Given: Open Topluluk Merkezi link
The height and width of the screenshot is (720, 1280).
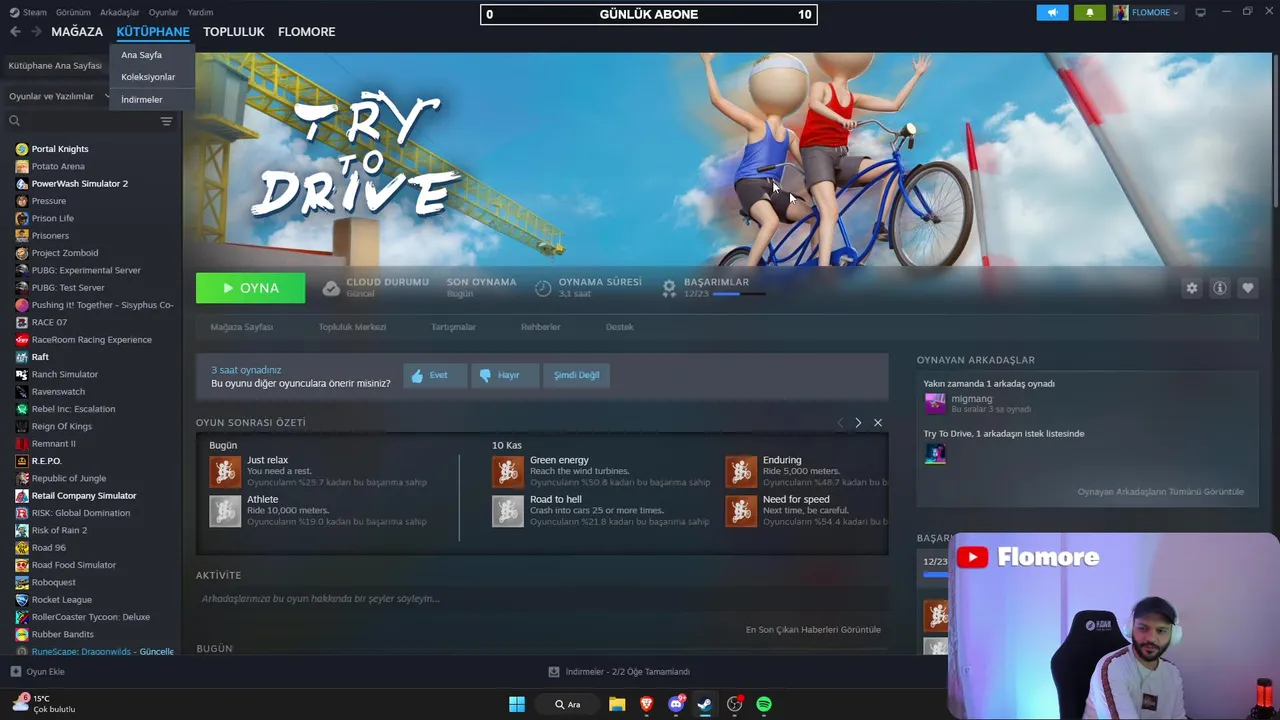Looking at the screenshot, I should click(352, 327).
